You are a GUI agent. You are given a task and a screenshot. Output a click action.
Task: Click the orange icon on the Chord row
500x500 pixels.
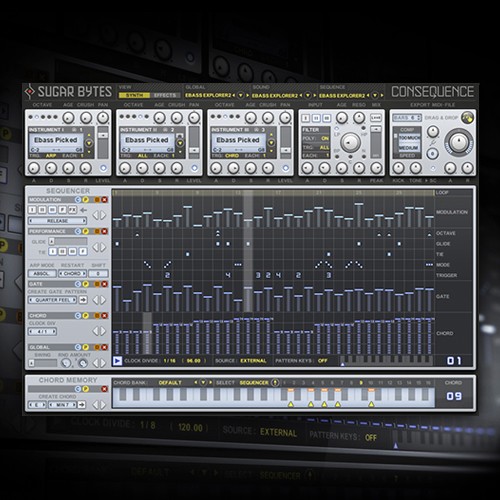(97, 315)
